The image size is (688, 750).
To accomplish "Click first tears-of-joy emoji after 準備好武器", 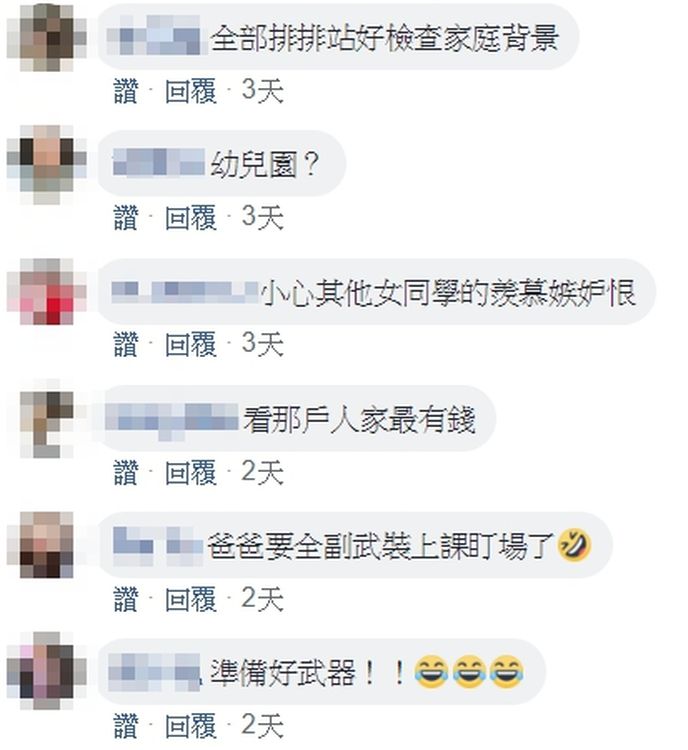I will click(431, 672).
